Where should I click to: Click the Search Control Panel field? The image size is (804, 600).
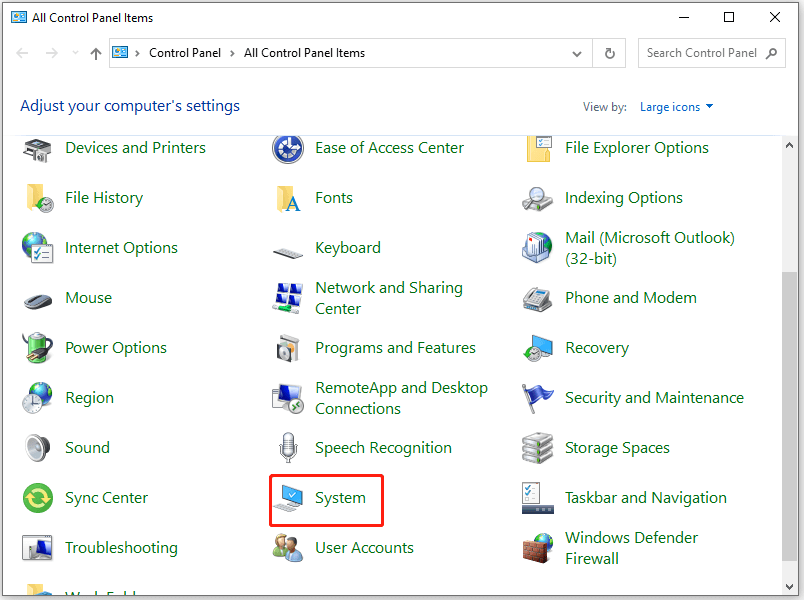712,53
